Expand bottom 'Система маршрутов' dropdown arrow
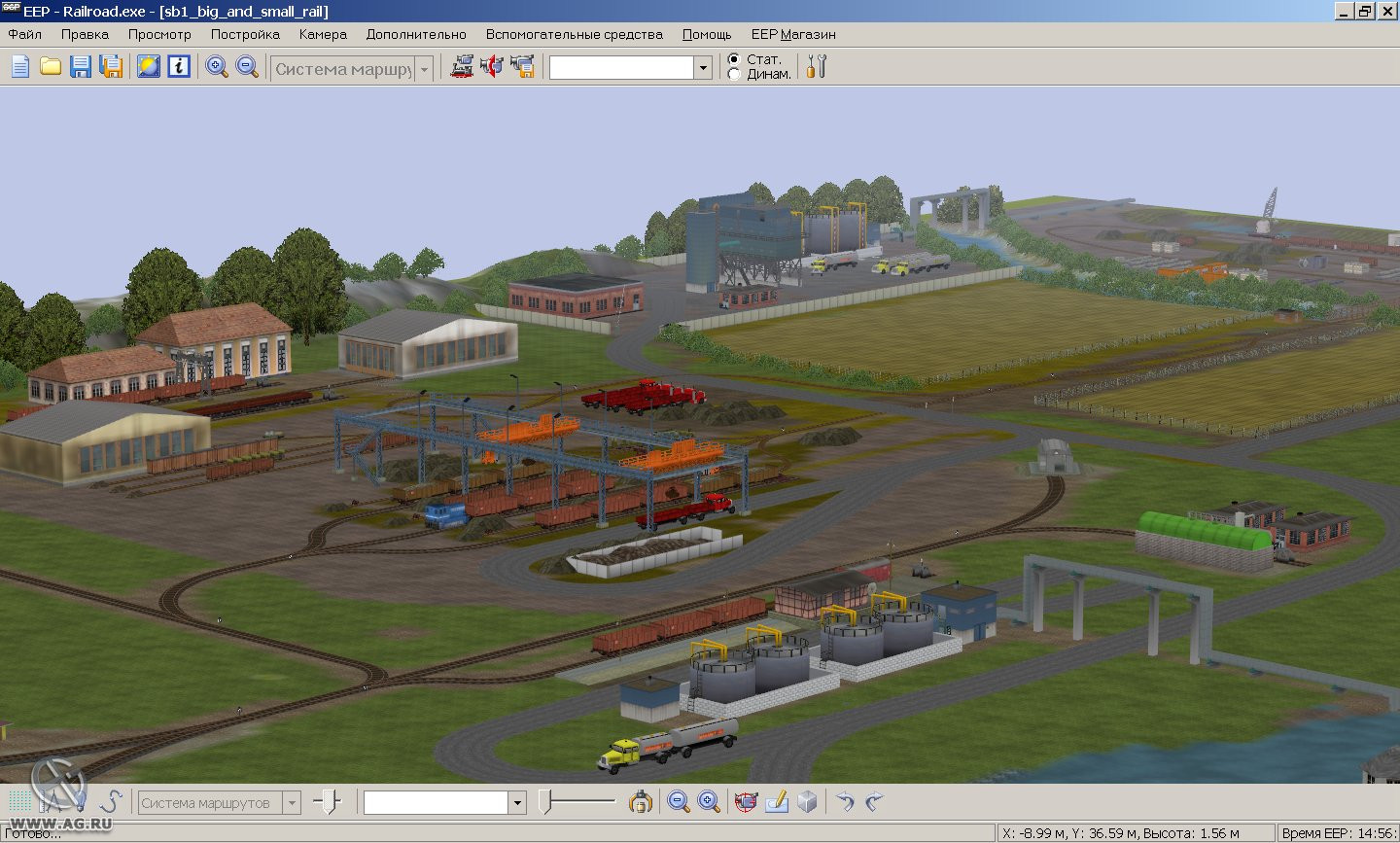Image resolution: width=1400 pixels, height=843 pixels. pos(292,803)
